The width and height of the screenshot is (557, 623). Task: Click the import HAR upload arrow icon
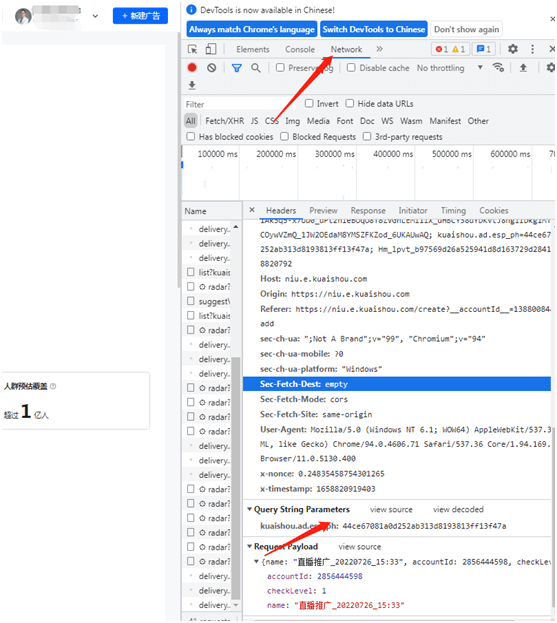[x=523, y=68]
